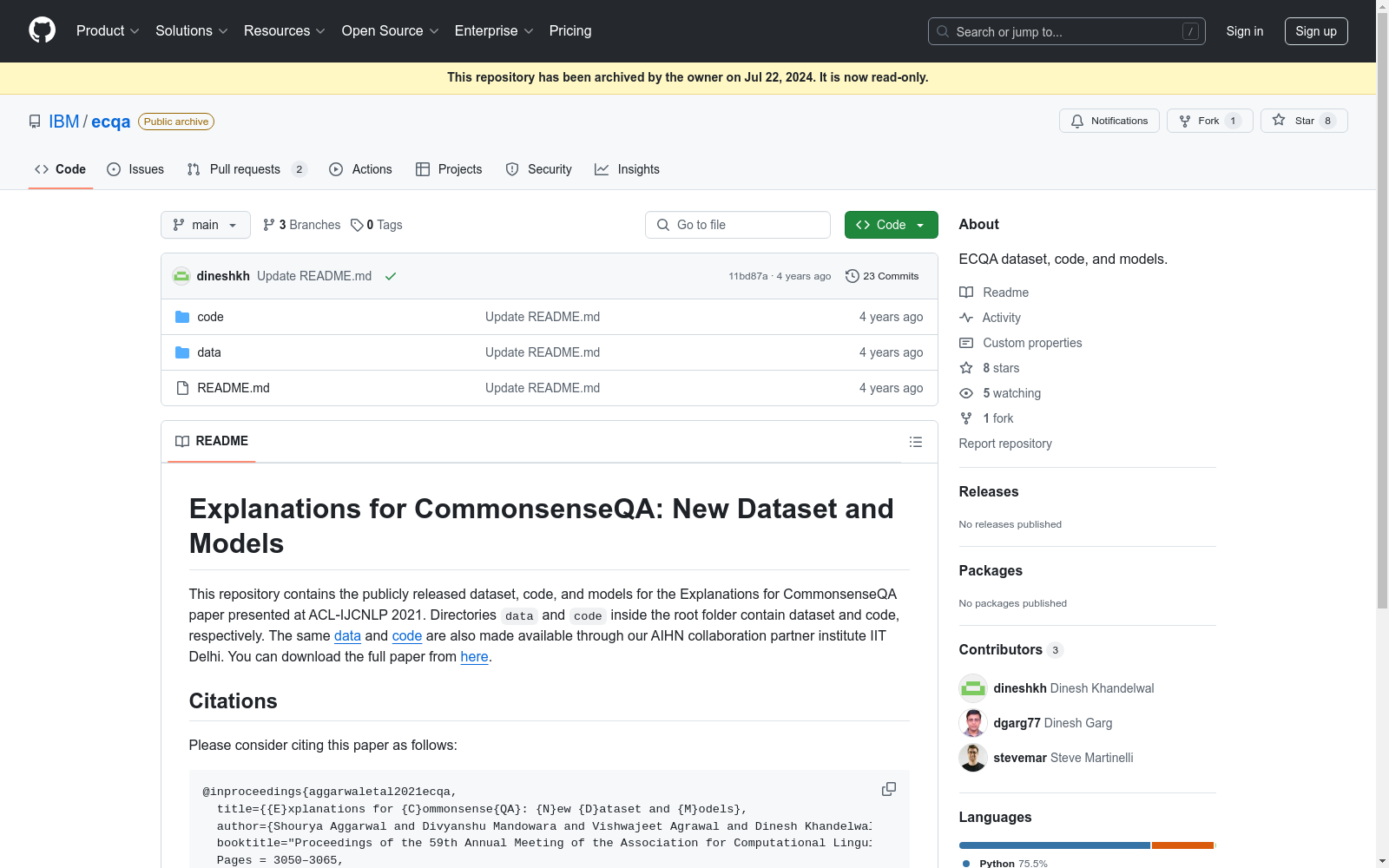Open the Pricing page
Screen dimensions: 1389x868
pyautogui.click(x=570, y=31)
